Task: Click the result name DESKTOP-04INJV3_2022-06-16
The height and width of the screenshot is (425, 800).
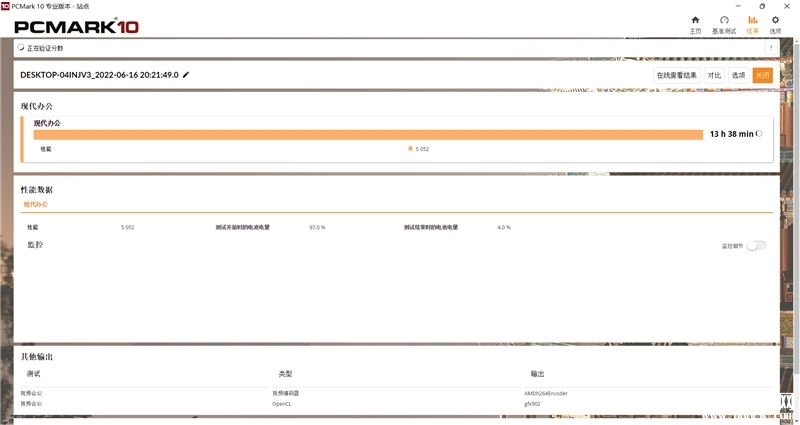Action: [x=99, y=75]
